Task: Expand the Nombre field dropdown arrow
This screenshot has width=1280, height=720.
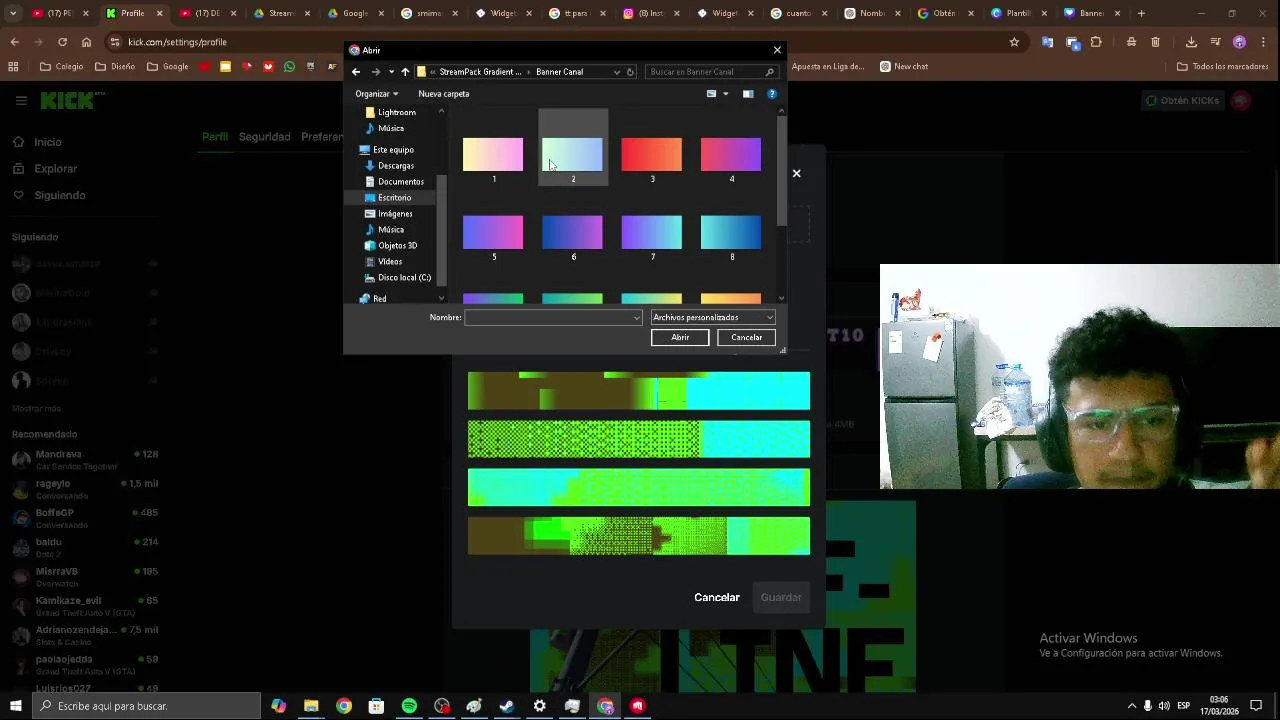Action: (636, 318)
